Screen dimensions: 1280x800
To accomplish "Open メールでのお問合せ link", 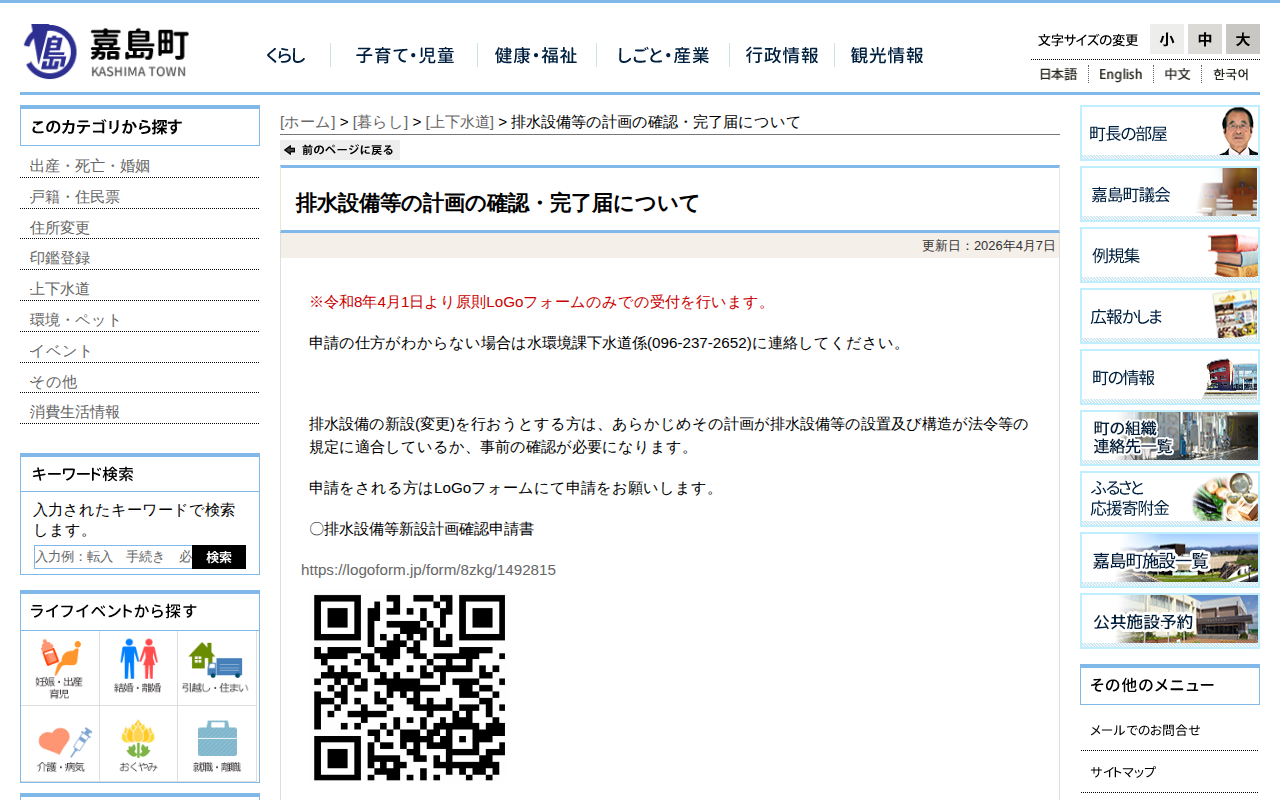I will (x=1145, y=730).
